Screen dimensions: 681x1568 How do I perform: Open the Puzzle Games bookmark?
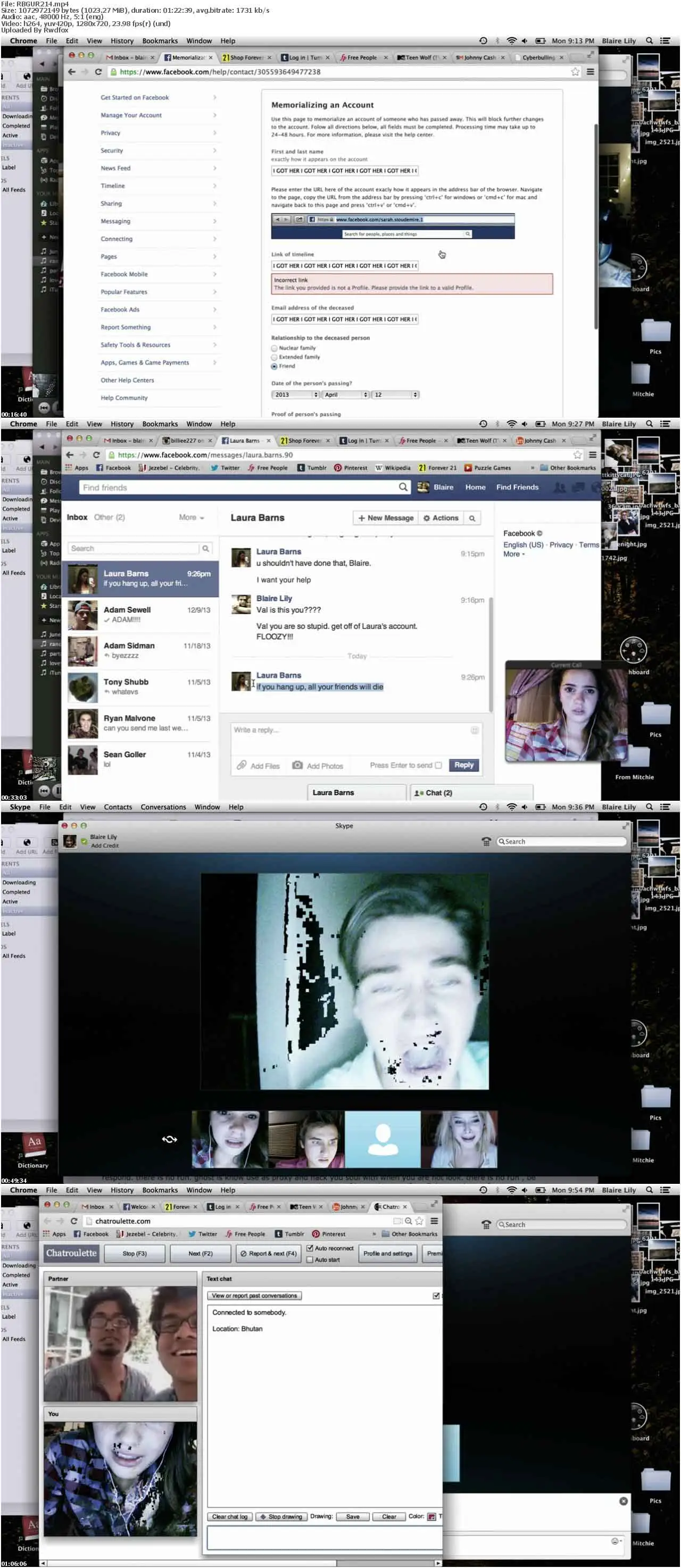click(x=487, y=468)
